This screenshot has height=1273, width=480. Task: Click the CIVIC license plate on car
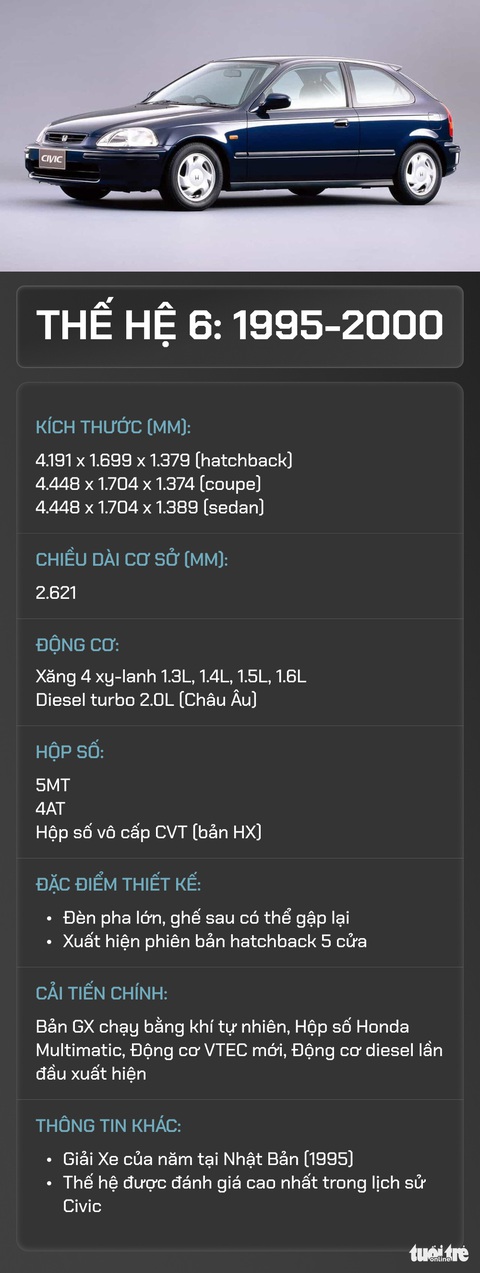point(53,157)
